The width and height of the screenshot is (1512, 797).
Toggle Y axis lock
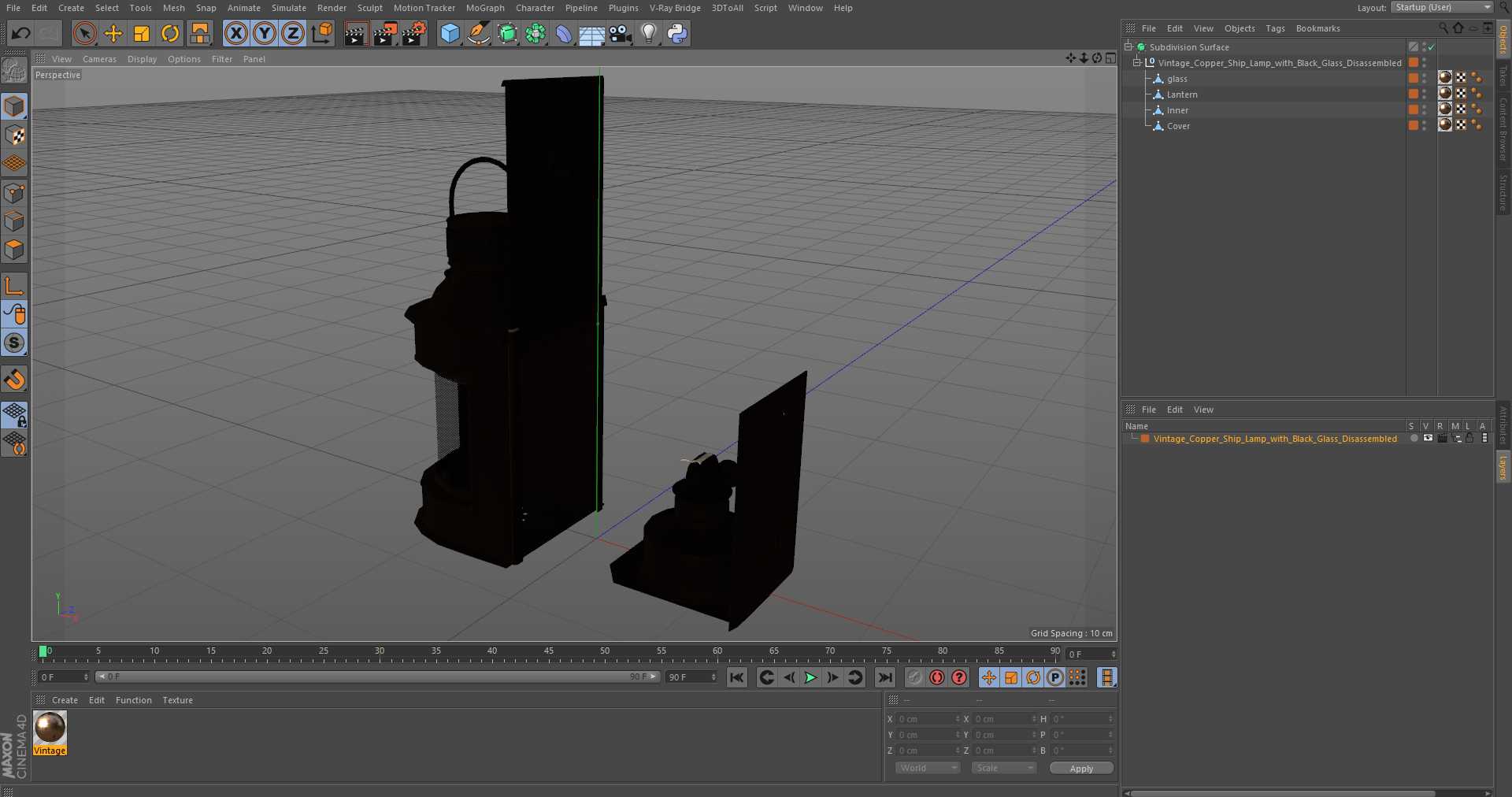[x=265, y=33]
